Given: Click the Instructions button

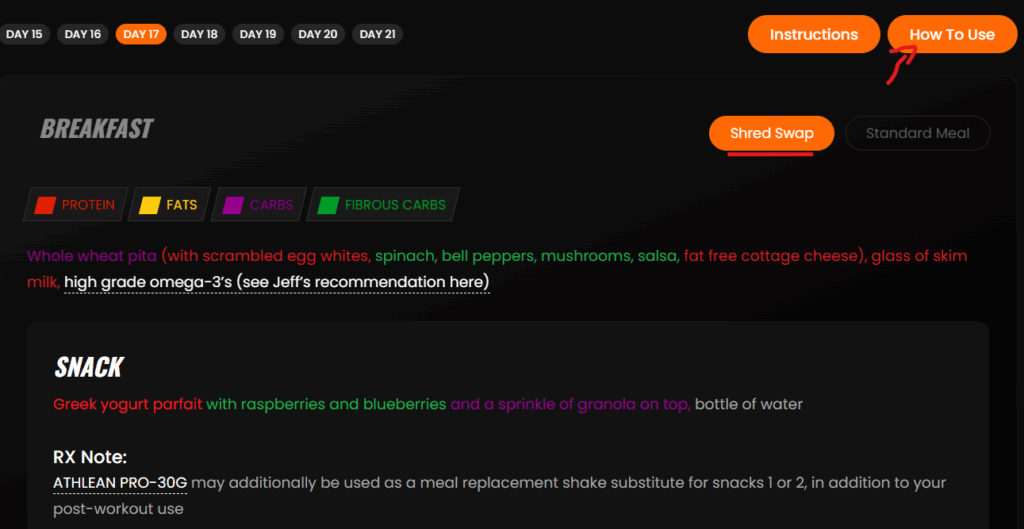Looking at the screenshot, I should (x=814, y=35).
